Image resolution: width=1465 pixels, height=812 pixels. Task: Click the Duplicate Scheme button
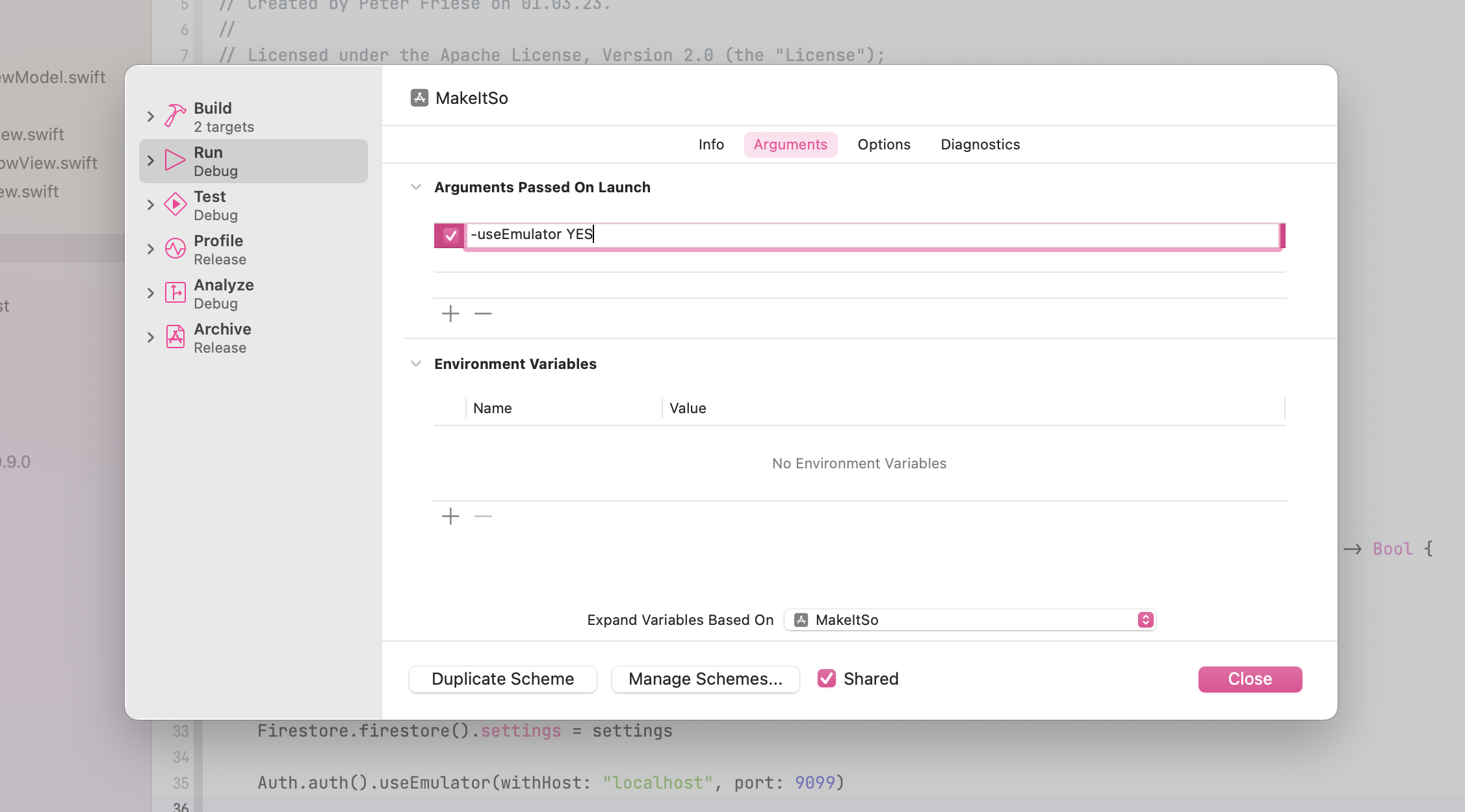(502, 679)
